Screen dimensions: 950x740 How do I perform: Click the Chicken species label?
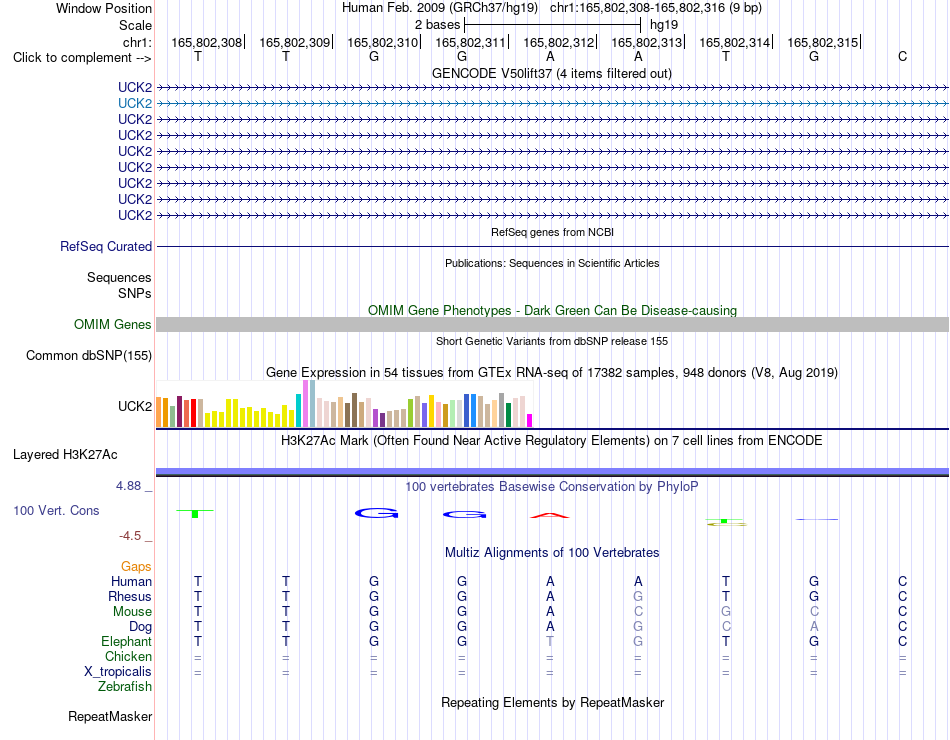tap(128, 657)
